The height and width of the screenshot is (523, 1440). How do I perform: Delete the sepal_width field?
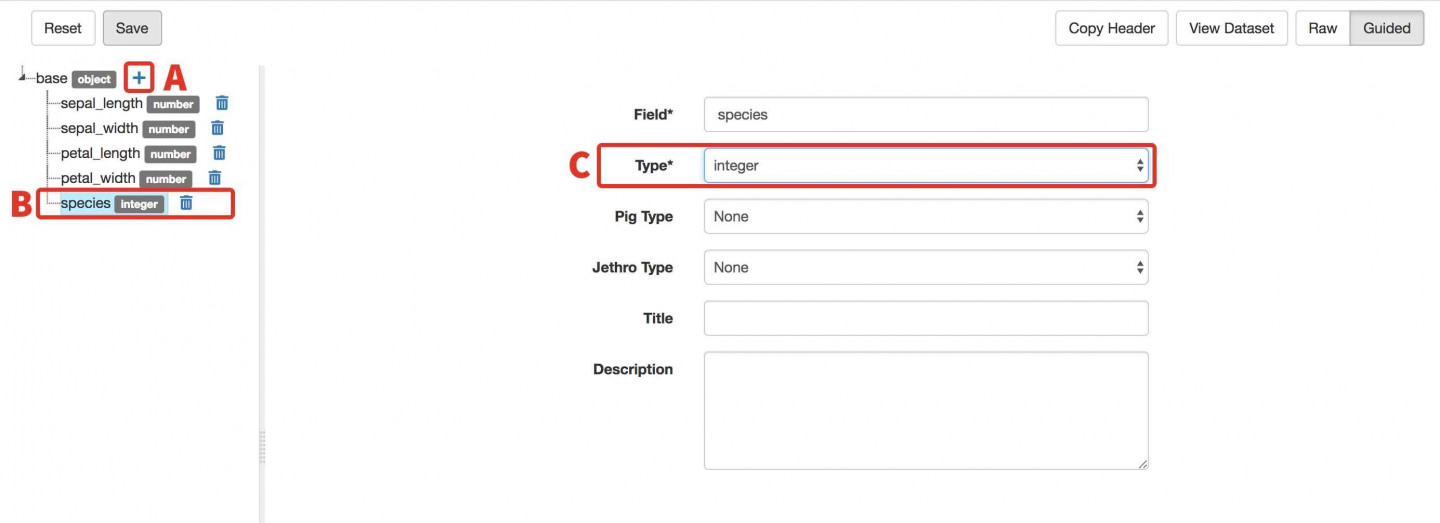(x=217, y=128)
